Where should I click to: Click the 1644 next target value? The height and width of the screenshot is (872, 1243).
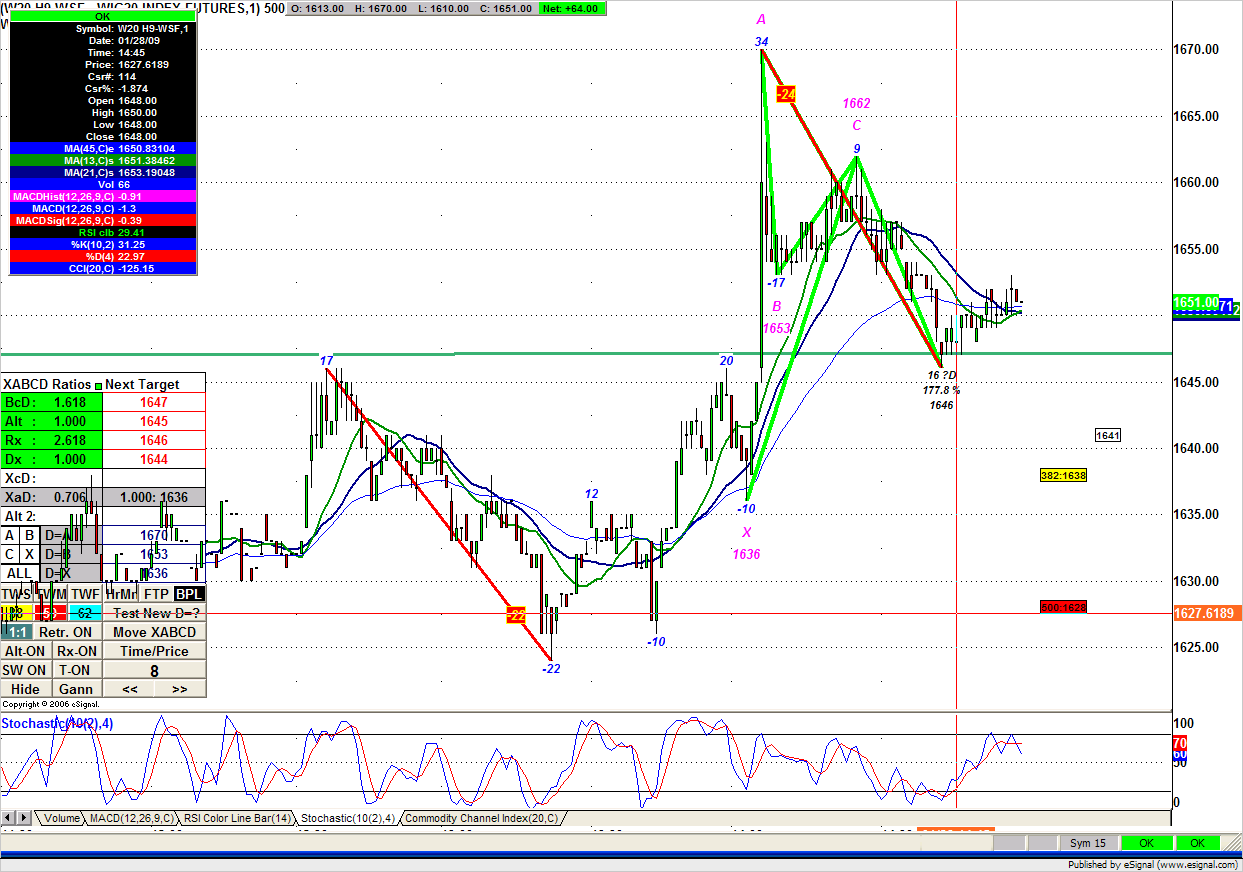coord(154,459)
